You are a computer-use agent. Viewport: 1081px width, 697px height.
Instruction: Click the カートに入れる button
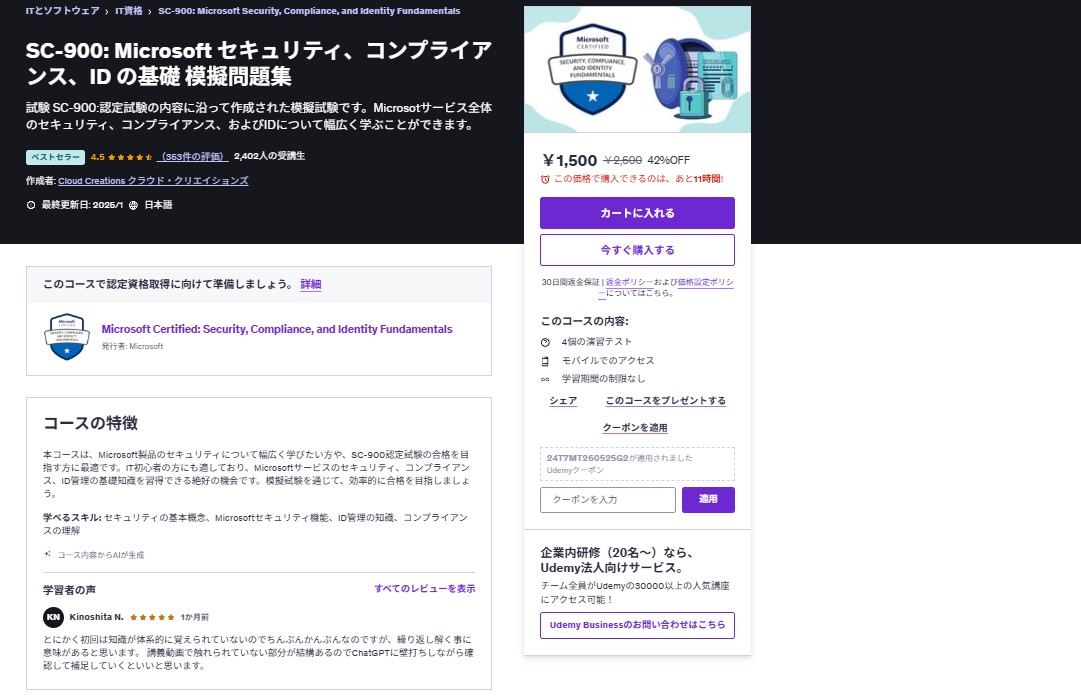637,213
